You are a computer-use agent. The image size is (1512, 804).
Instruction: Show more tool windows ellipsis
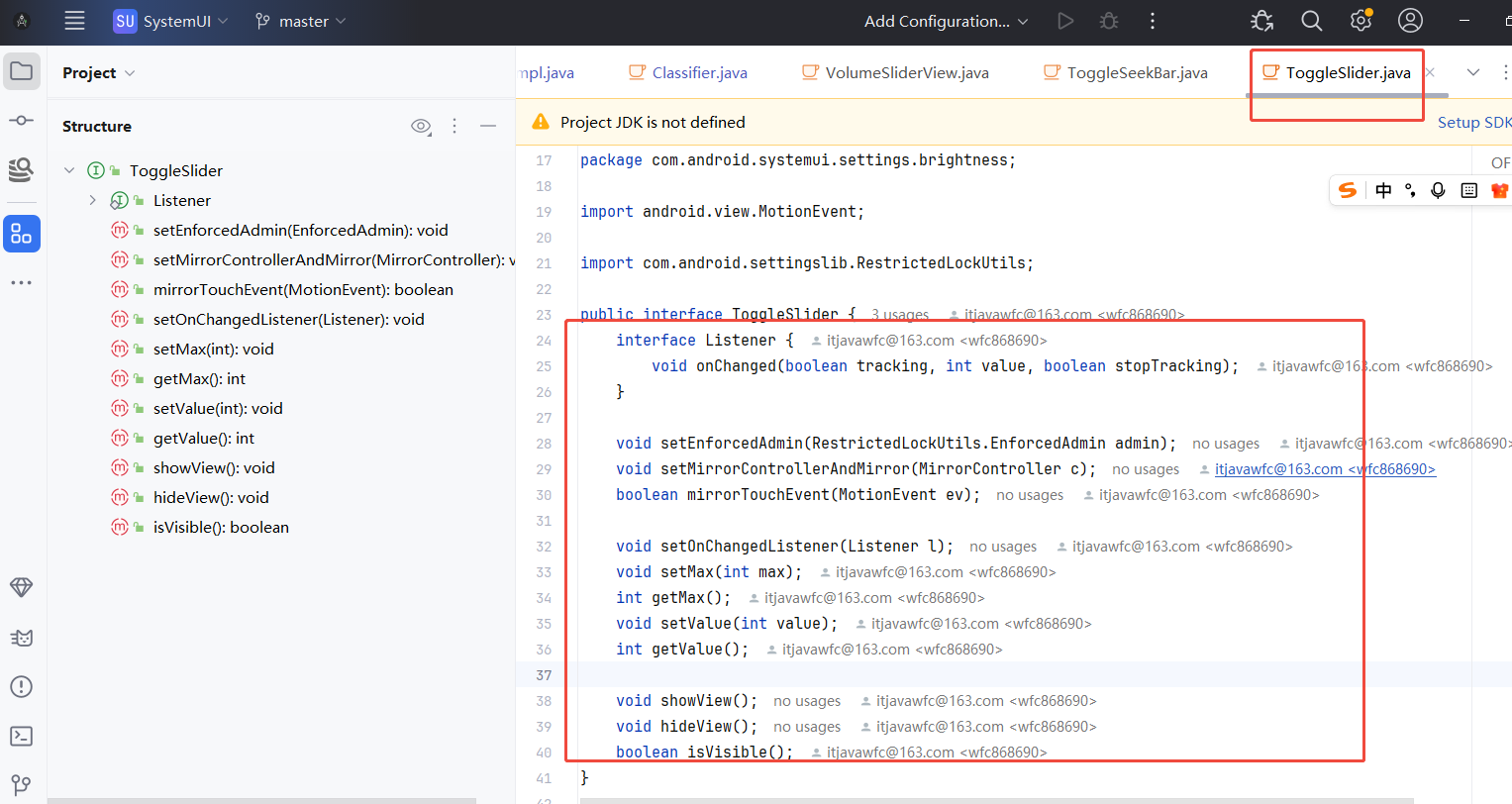click(22, 283)
